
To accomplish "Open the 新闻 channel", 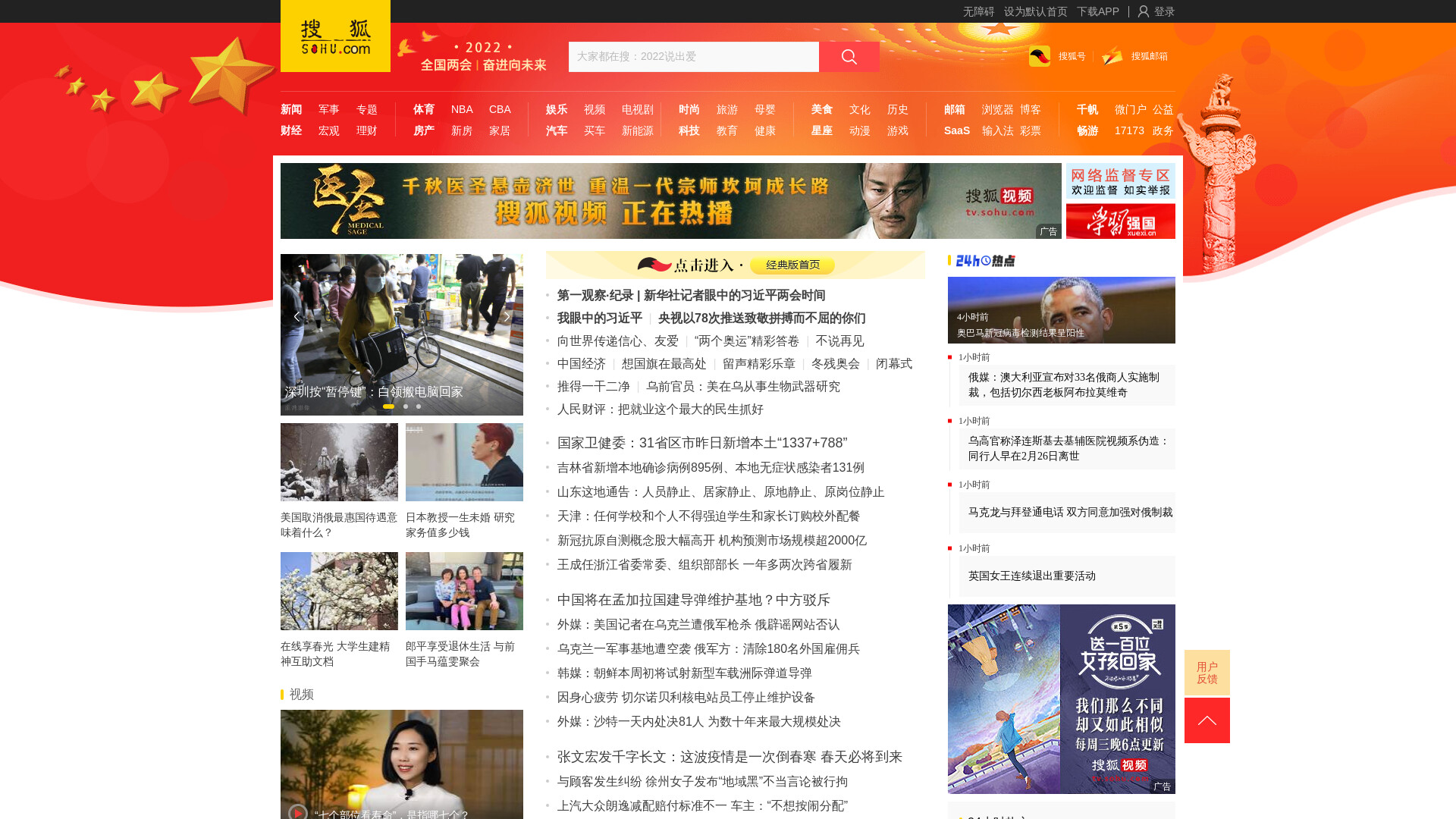I will coord(291,109).
